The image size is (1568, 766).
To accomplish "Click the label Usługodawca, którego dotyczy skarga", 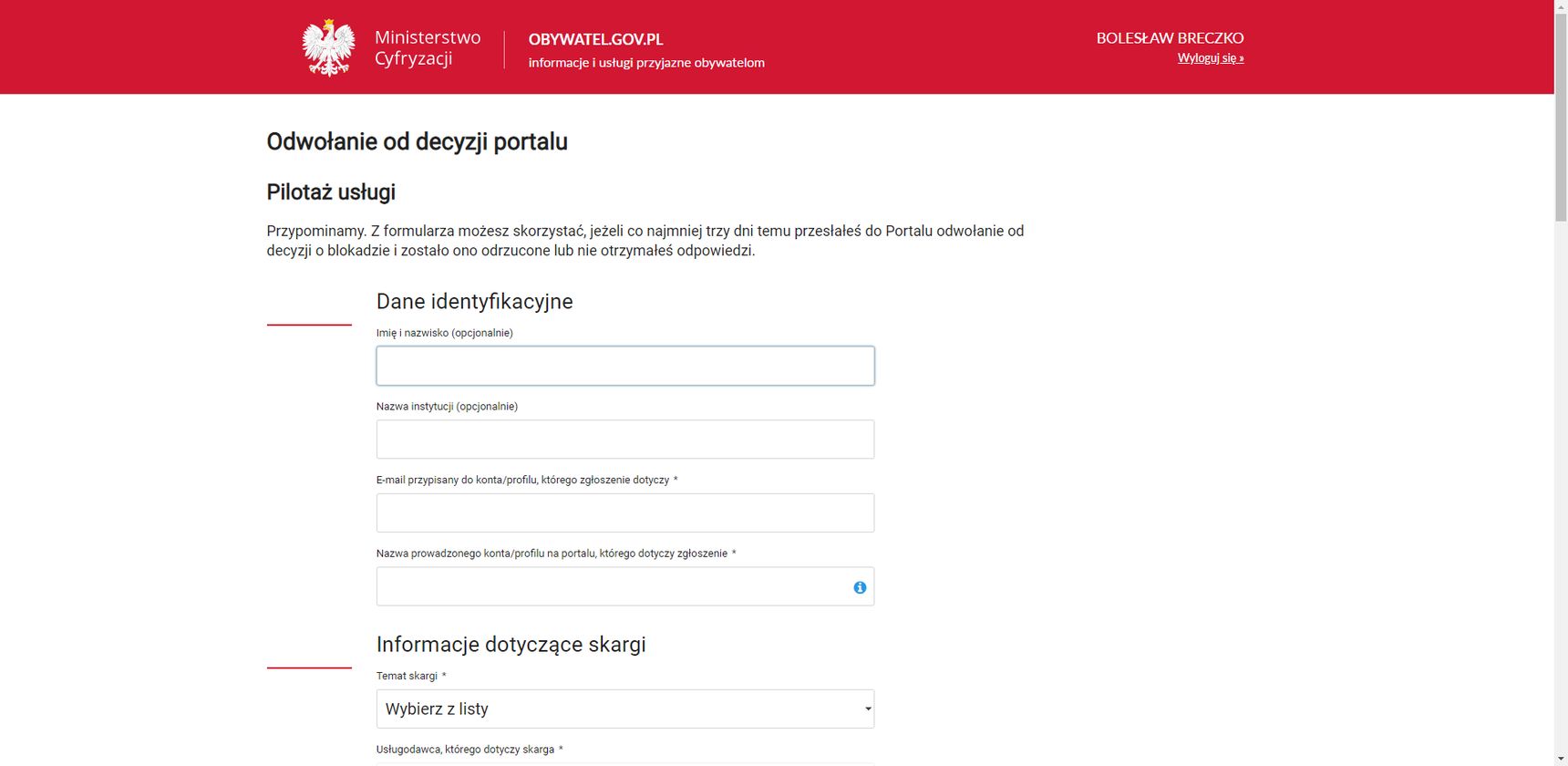I will coord(465,750).
